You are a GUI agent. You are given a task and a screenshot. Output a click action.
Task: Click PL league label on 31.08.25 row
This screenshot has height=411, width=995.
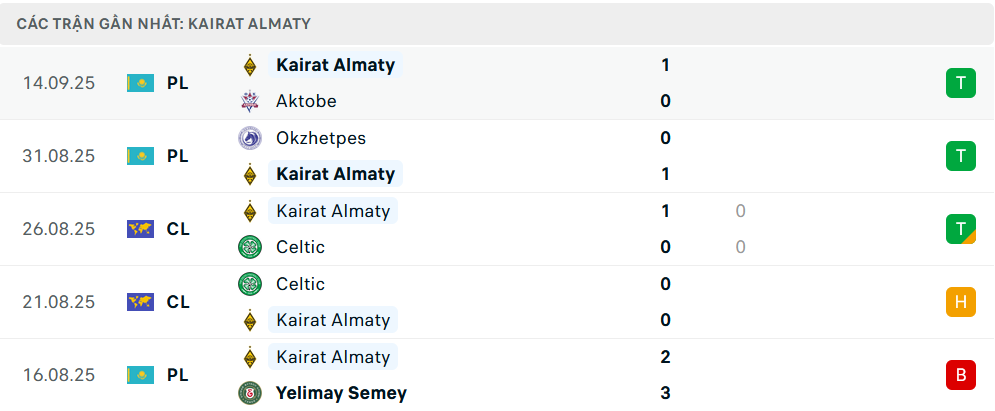point(178,156)
